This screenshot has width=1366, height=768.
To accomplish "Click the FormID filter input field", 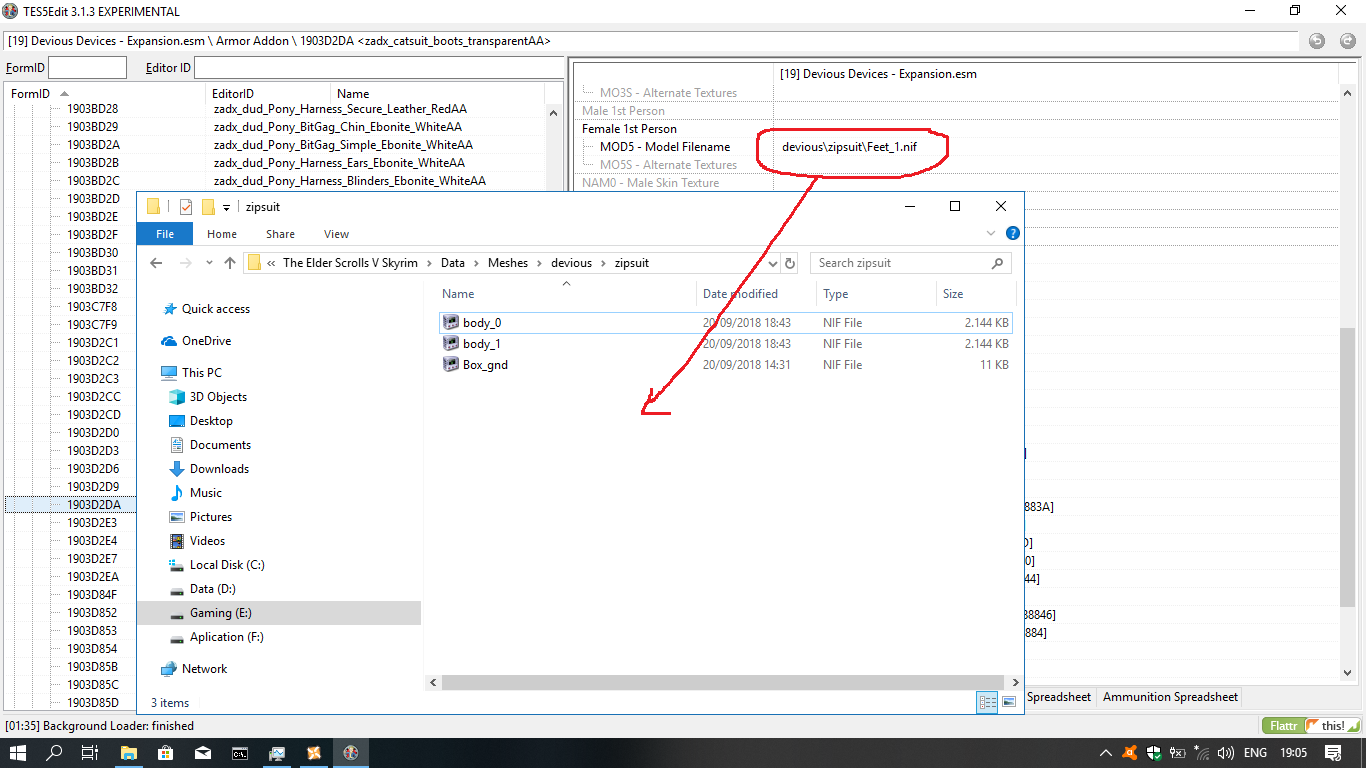I will (x=88, y=68).
